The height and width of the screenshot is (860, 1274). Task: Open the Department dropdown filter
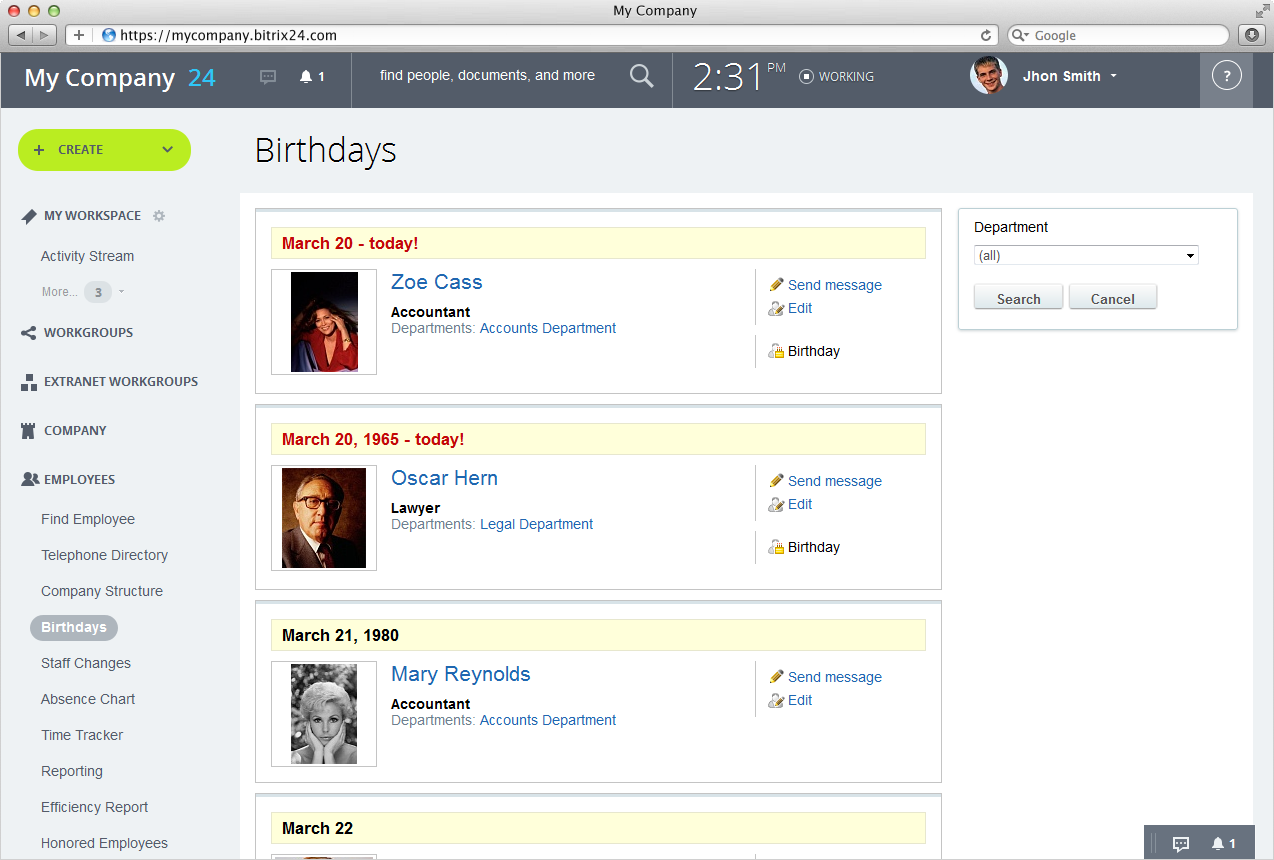1085,256
